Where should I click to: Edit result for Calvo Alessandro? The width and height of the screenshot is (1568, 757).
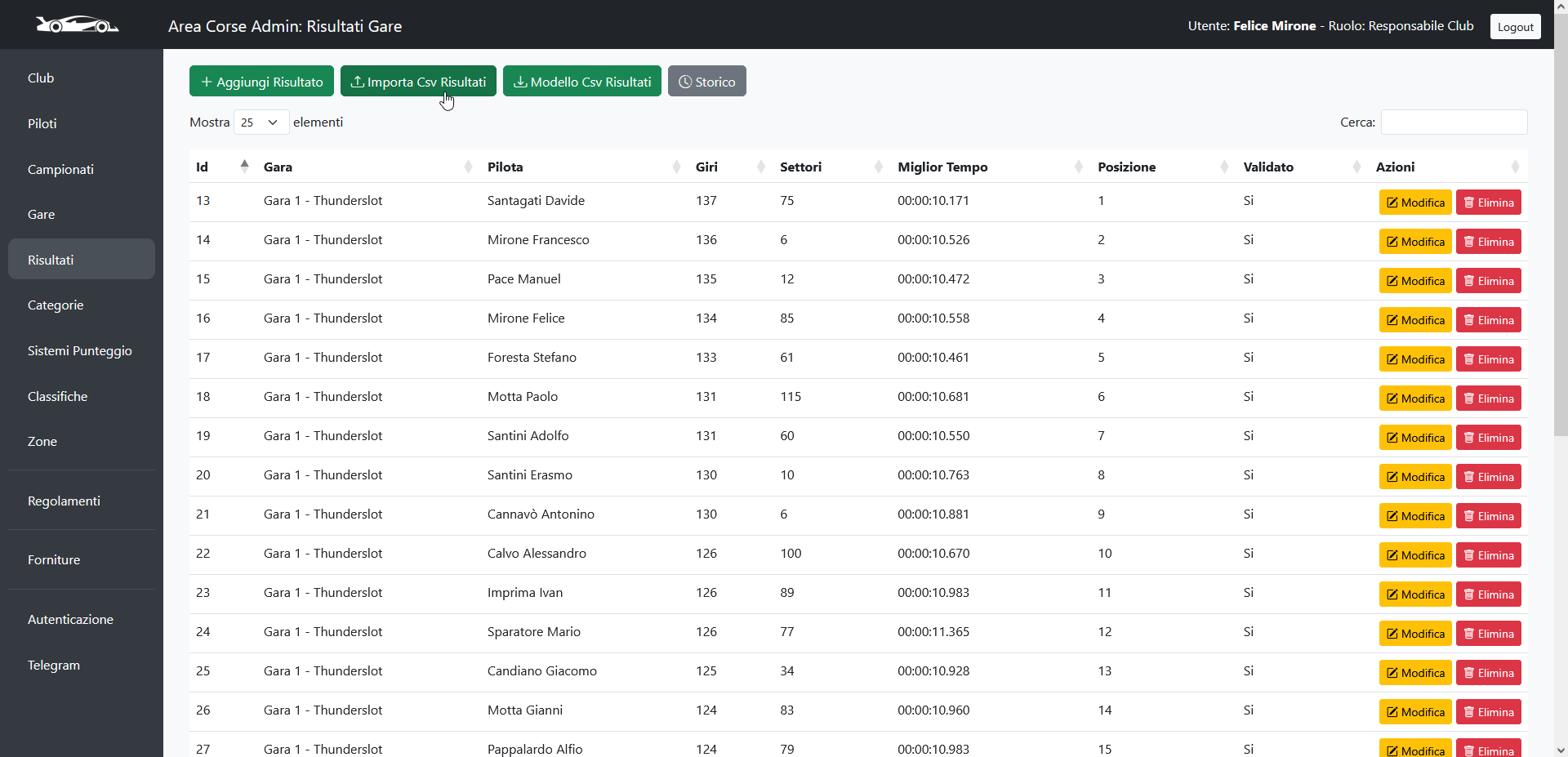pos(1414,555)
